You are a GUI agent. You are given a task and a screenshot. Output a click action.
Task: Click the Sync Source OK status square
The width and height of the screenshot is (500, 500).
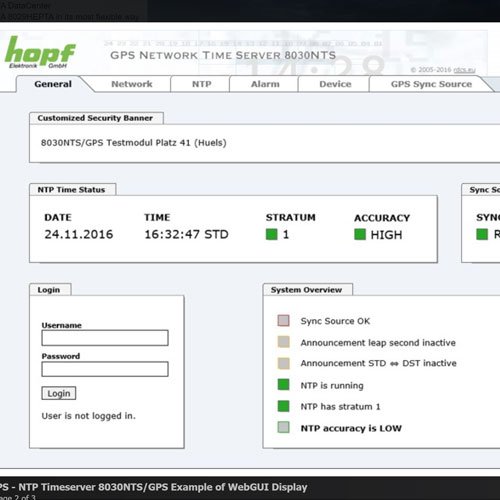point(283,321)
